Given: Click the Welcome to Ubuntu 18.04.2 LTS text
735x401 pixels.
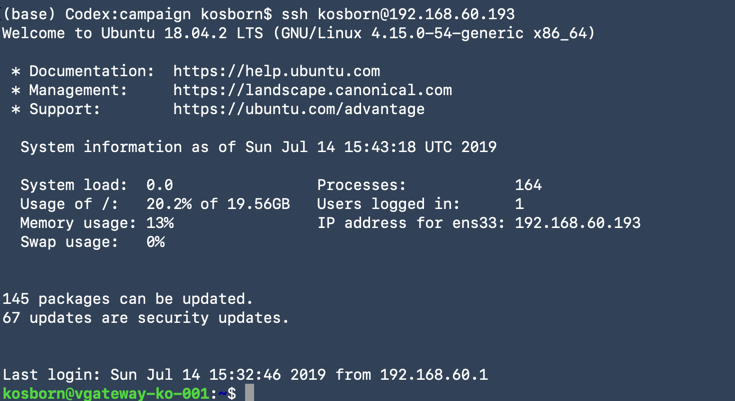Looking at the screenshot, I should coord(143,33).
